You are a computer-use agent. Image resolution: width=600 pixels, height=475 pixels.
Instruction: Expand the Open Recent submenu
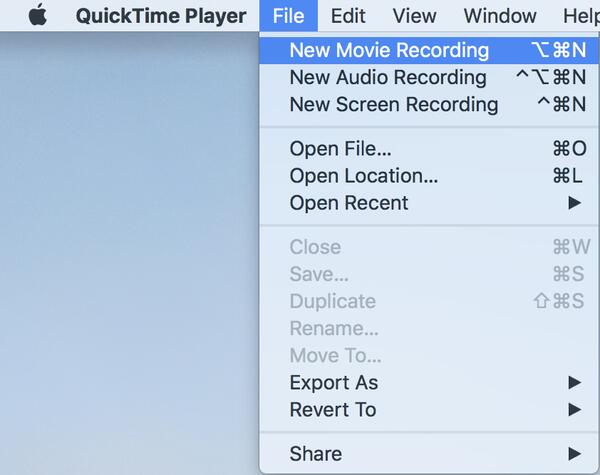(349, 203)
